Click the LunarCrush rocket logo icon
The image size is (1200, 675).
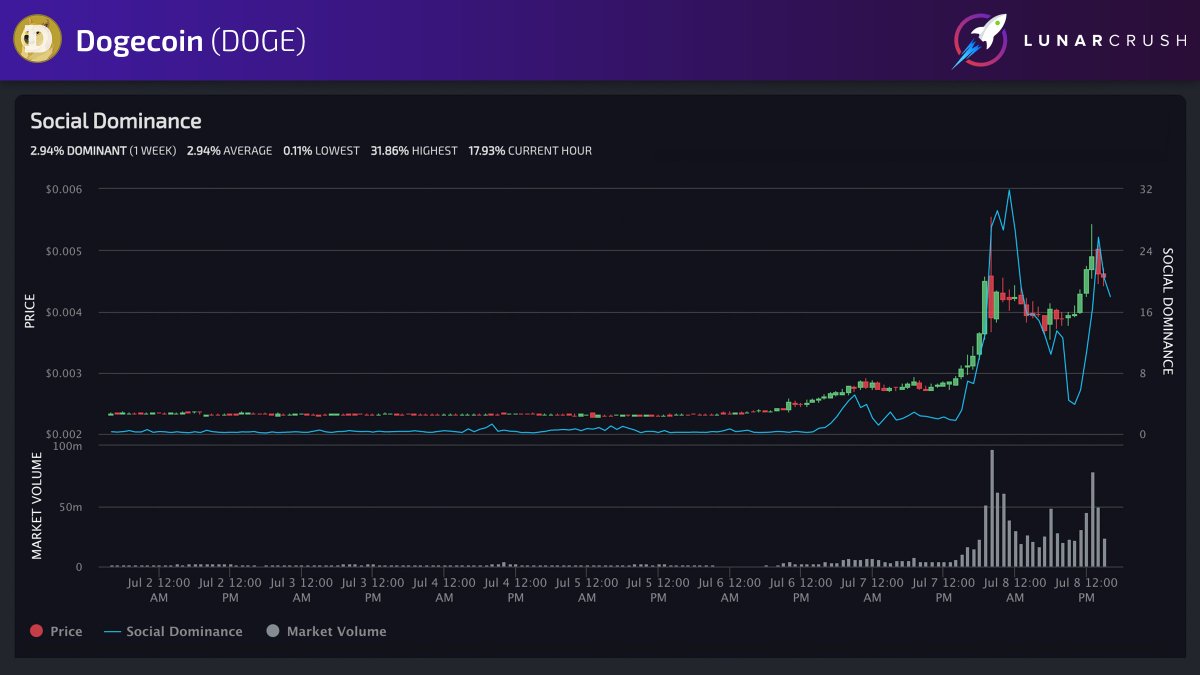979,41
